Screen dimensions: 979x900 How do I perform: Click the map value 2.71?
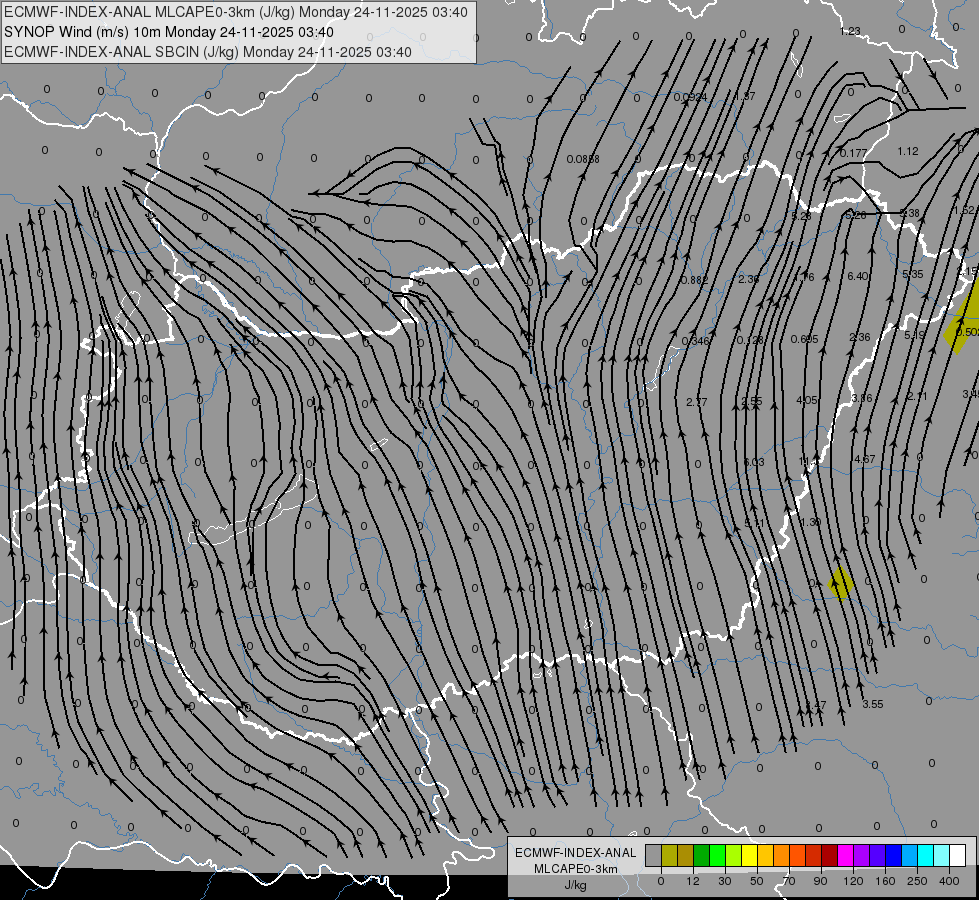(917, 396)
